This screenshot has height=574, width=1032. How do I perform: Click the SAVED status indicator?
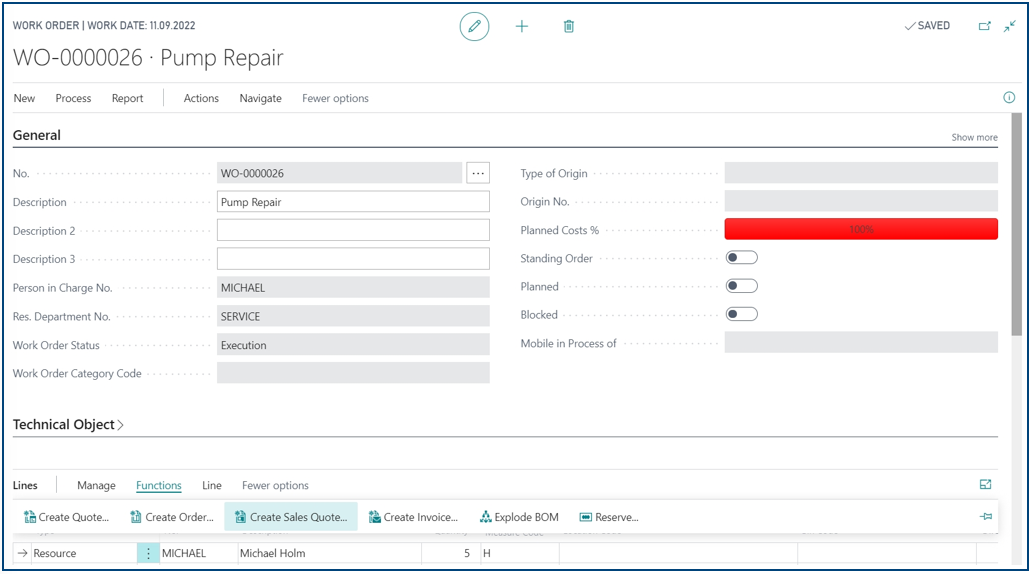[x=927, y=26]
